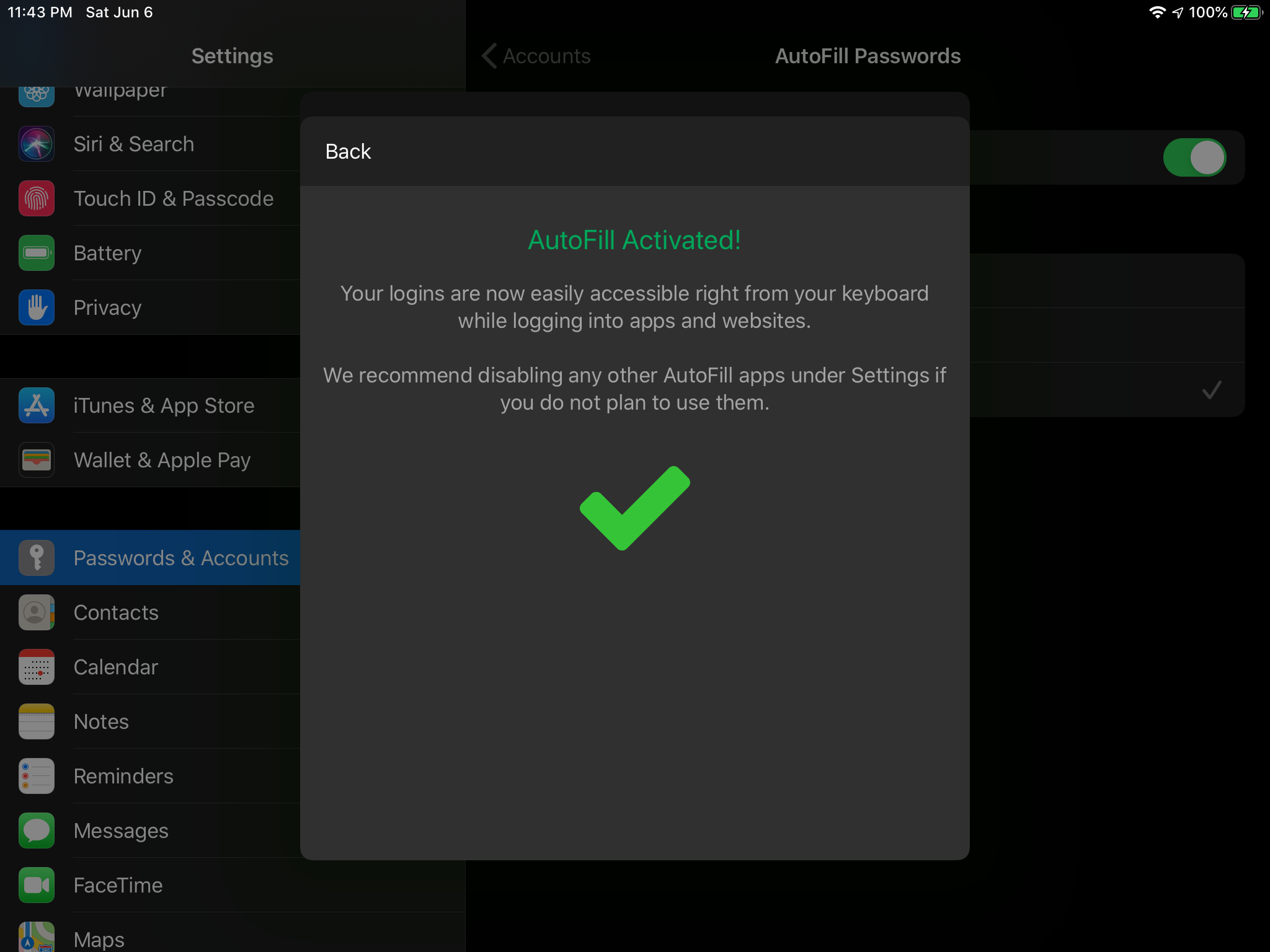This screenshot has height=952, width=1270.
Task: Open Contacts in the settings list
Action: pyautogui.click(x=116, y=612)
